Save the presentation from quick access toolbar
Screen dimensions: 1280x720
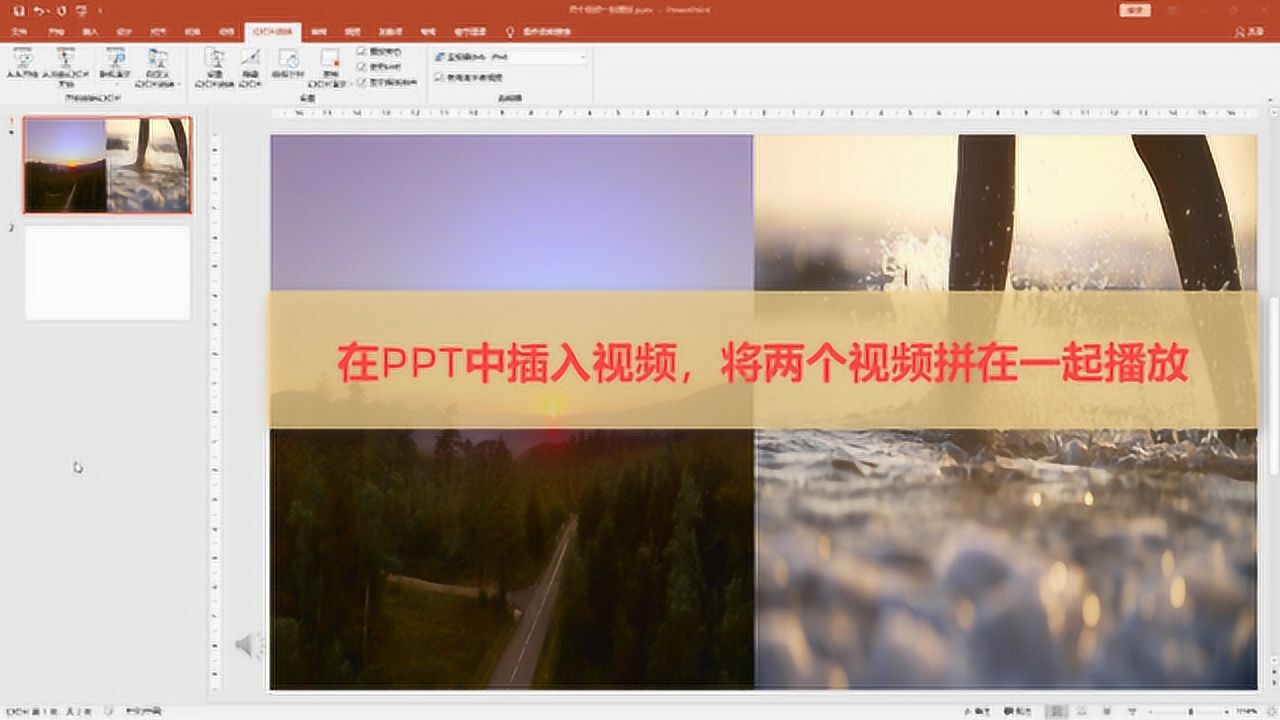pos(19,9)
